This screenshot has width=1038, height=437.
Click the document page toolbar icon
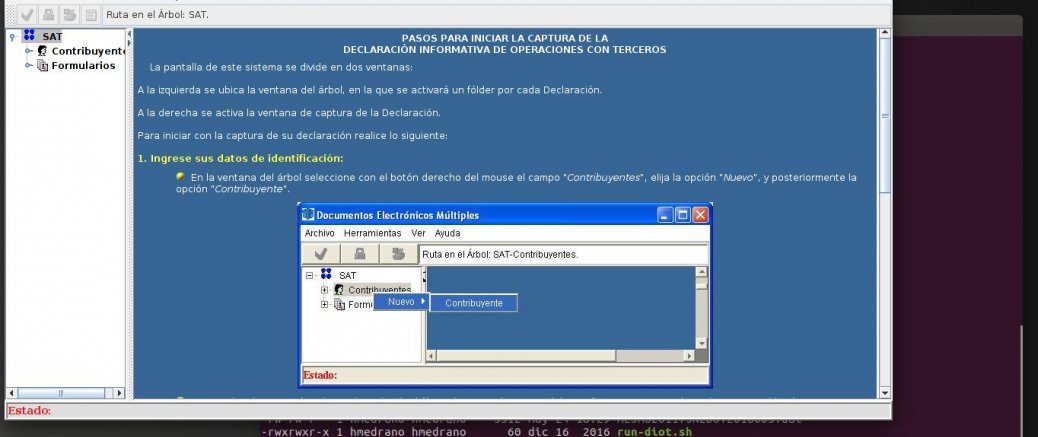(x=91, y=14)
